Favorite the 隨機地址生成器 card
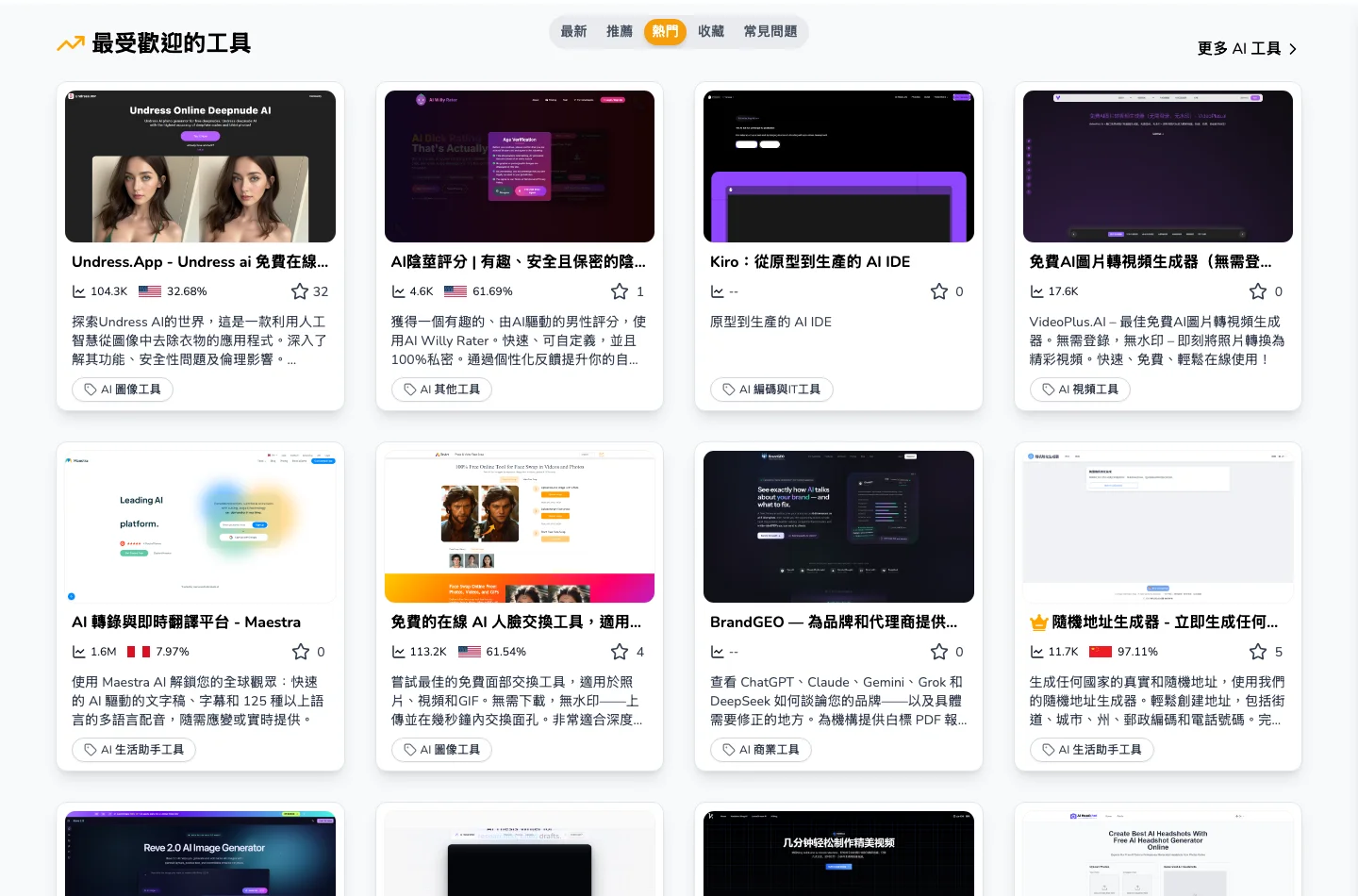The width and height of the screenshot is (1358, 896). (1258, 652)
